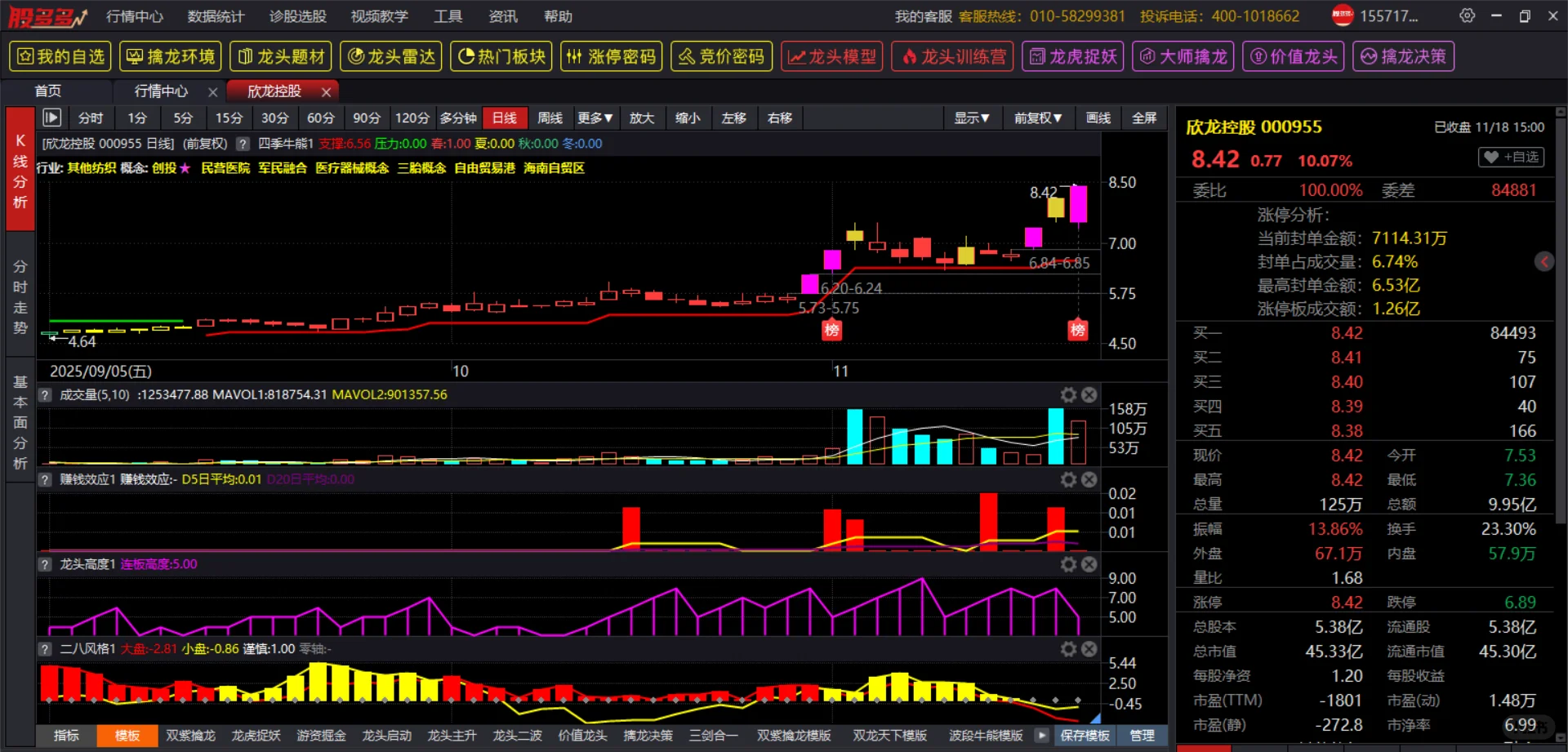Click help question mark next to 前复权 label
Viewport: 1568px width, 752px height.
click(243, 144)
